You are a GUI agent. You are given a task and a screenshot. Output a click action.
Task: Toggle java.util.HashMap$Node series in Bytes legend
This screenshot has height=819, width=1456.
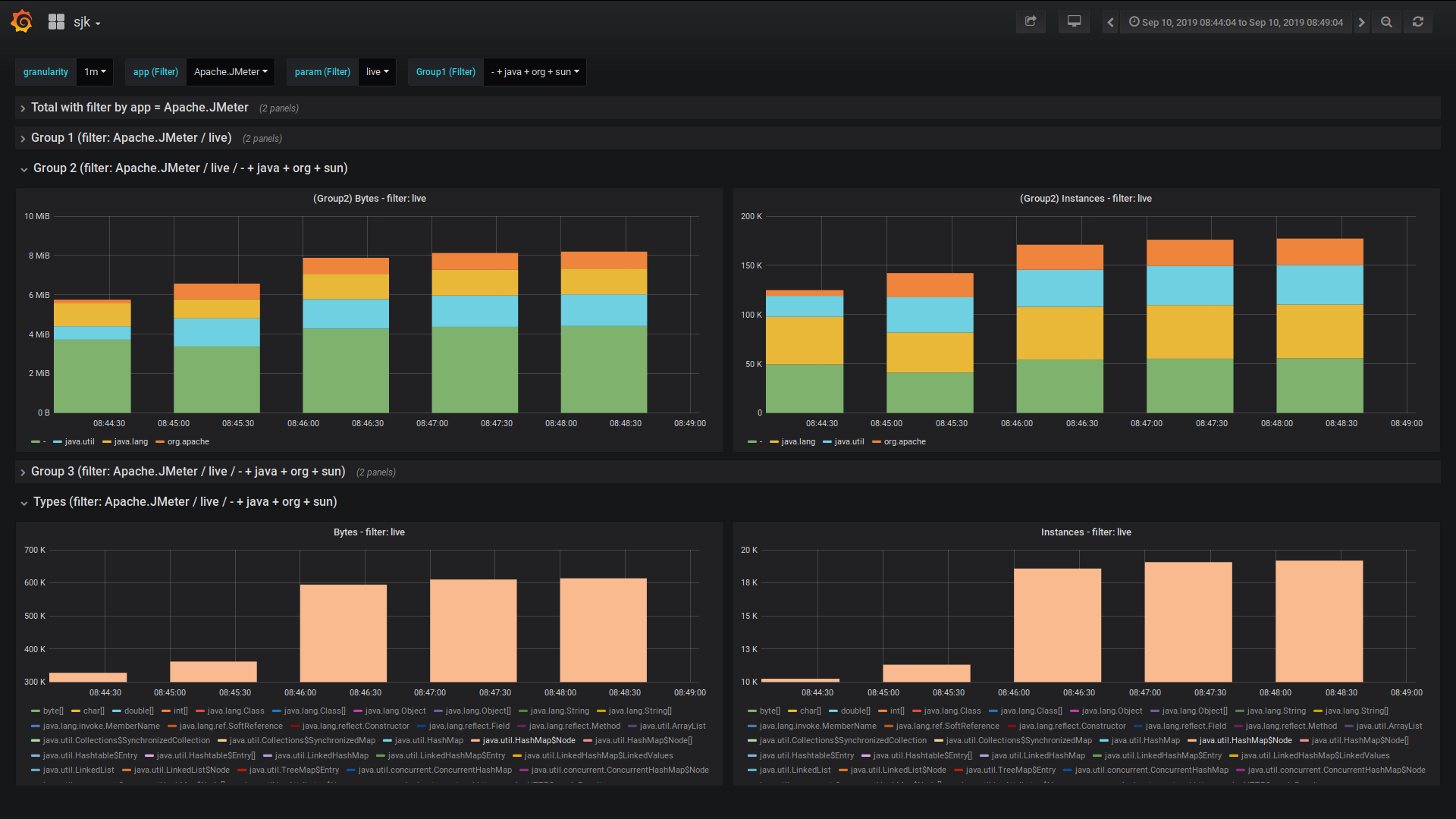click(529, 741)
